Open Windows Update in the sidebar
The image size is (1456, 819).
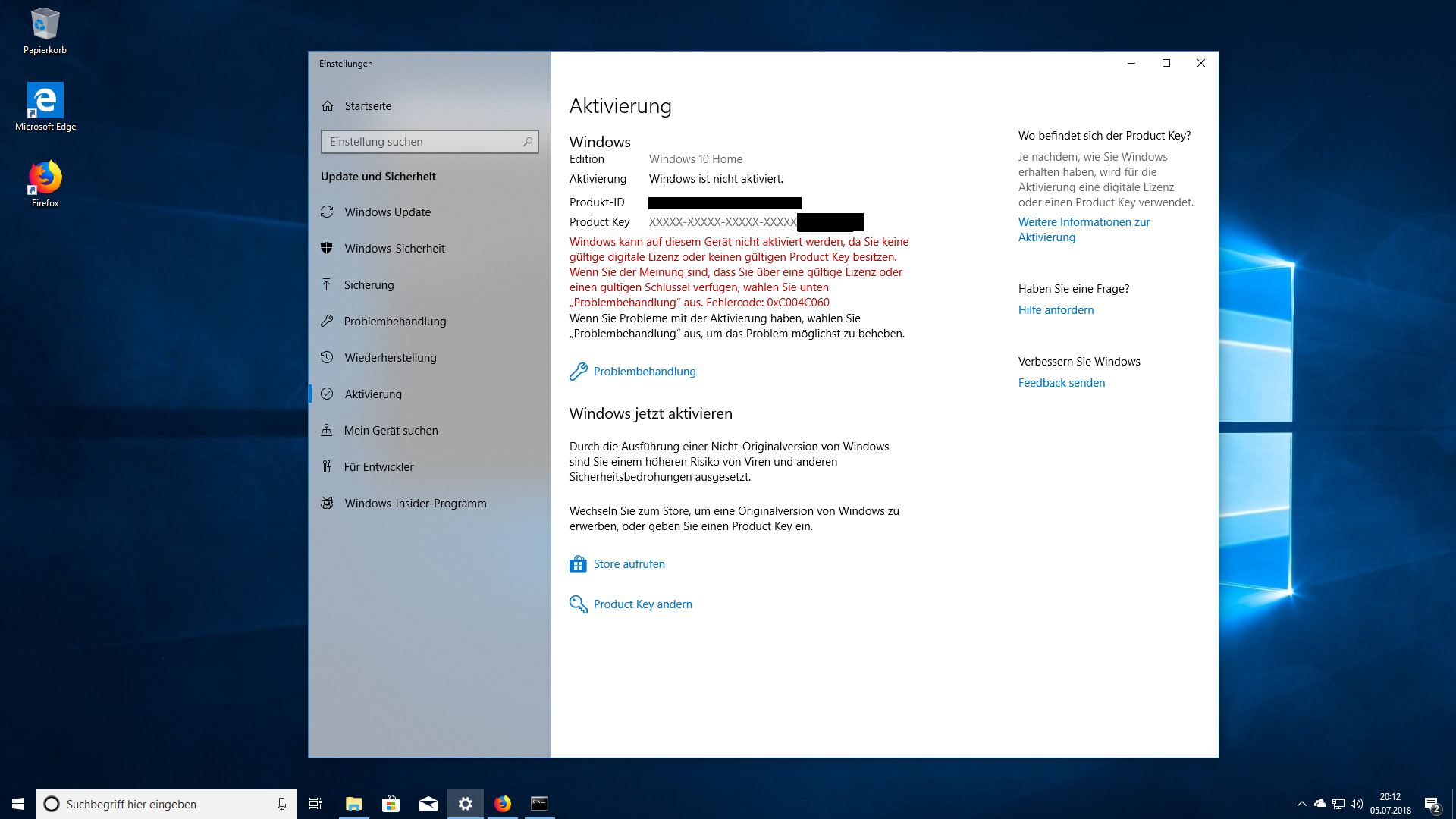(x=388, y=212)
